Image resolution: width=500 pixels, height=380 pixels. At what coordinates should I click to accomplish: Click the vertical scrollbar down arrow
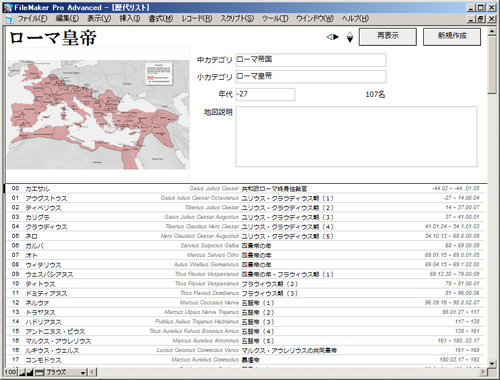(492, 363)
